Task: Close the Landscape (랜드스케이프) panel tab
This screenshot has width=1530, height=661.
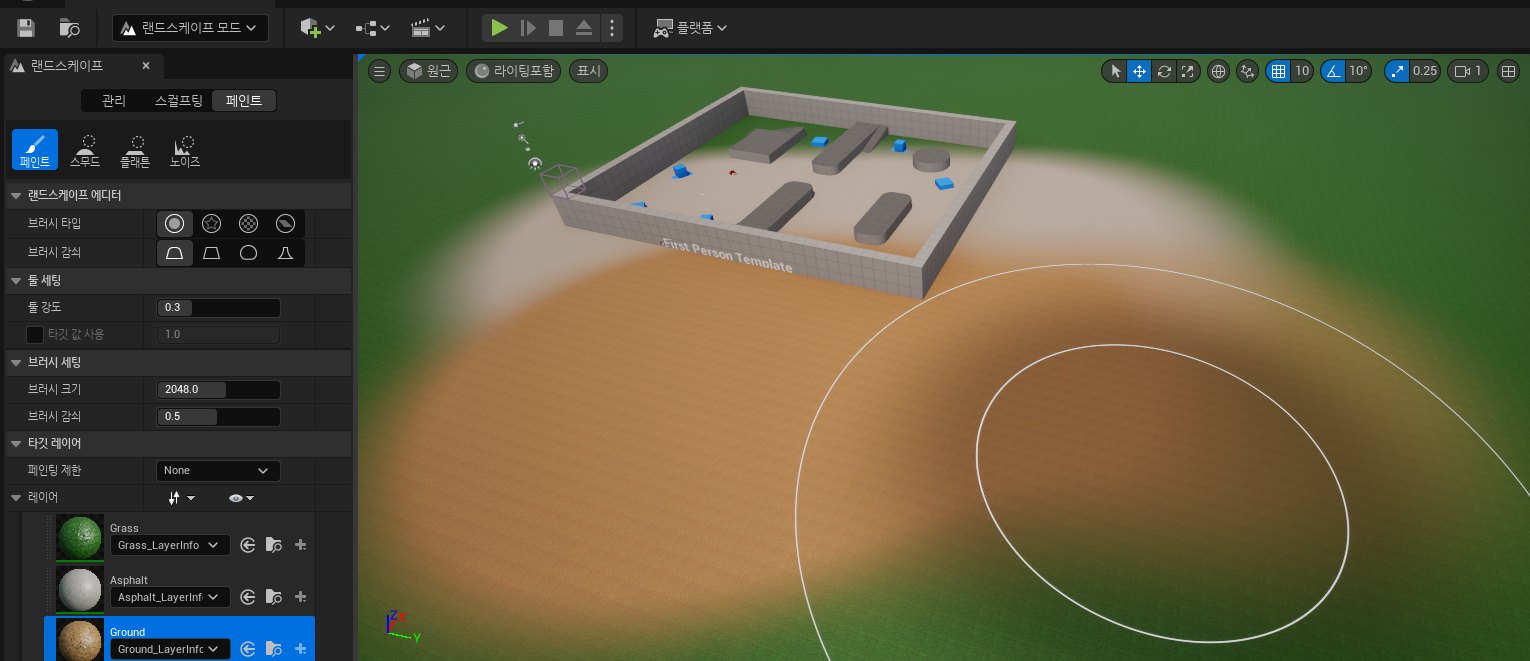Action: pyautogui.click(x=146, y=66)
